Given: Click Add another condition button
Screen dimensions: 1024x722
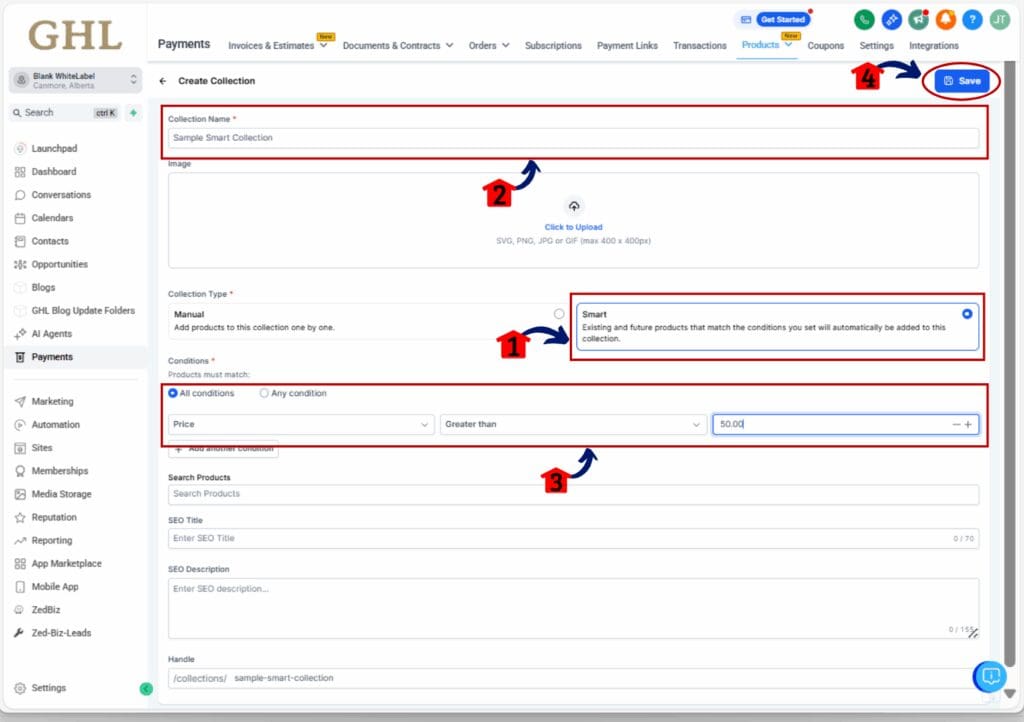Looking at the screenshot, I should tap(223, 449).
